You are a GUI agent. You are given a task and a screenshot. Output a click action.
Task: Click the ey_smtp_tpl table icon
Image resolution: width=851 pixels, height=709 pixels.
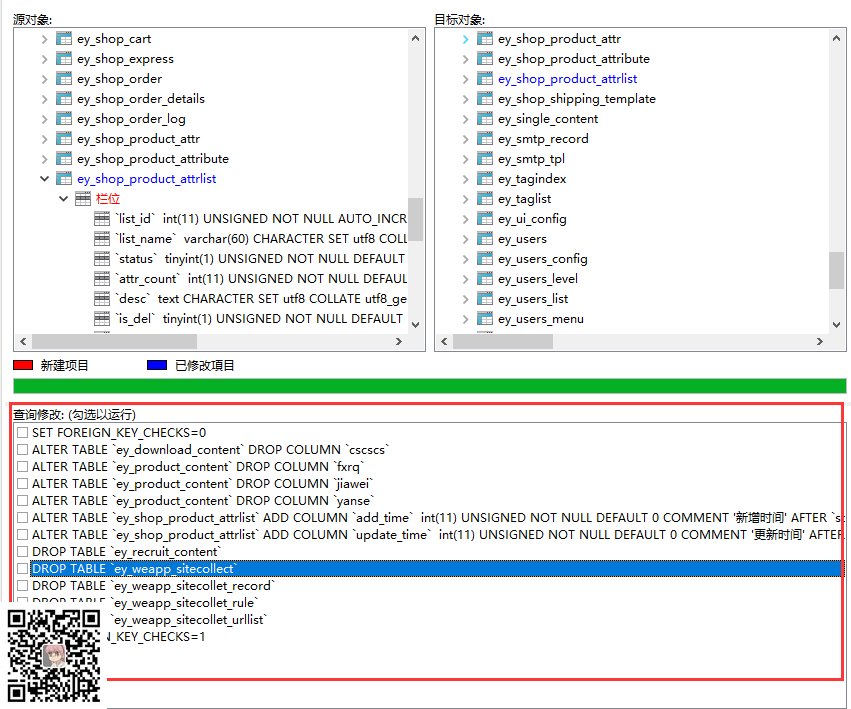coord(485,159)
